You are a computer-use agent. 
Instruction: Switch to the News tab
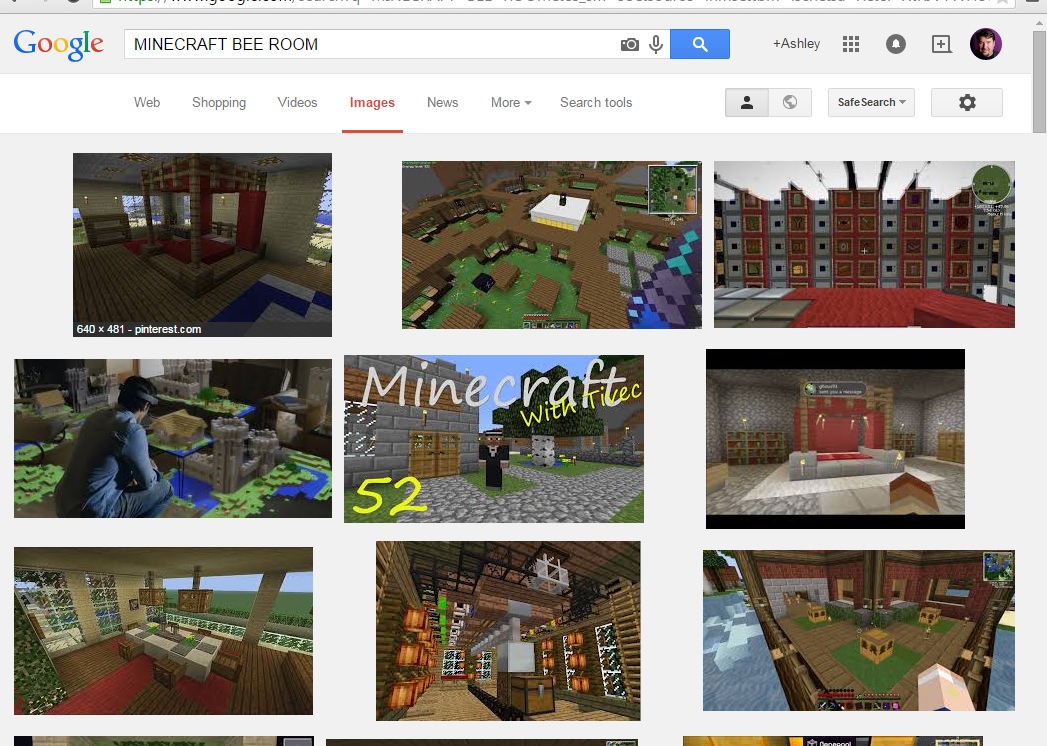[443, 102]
